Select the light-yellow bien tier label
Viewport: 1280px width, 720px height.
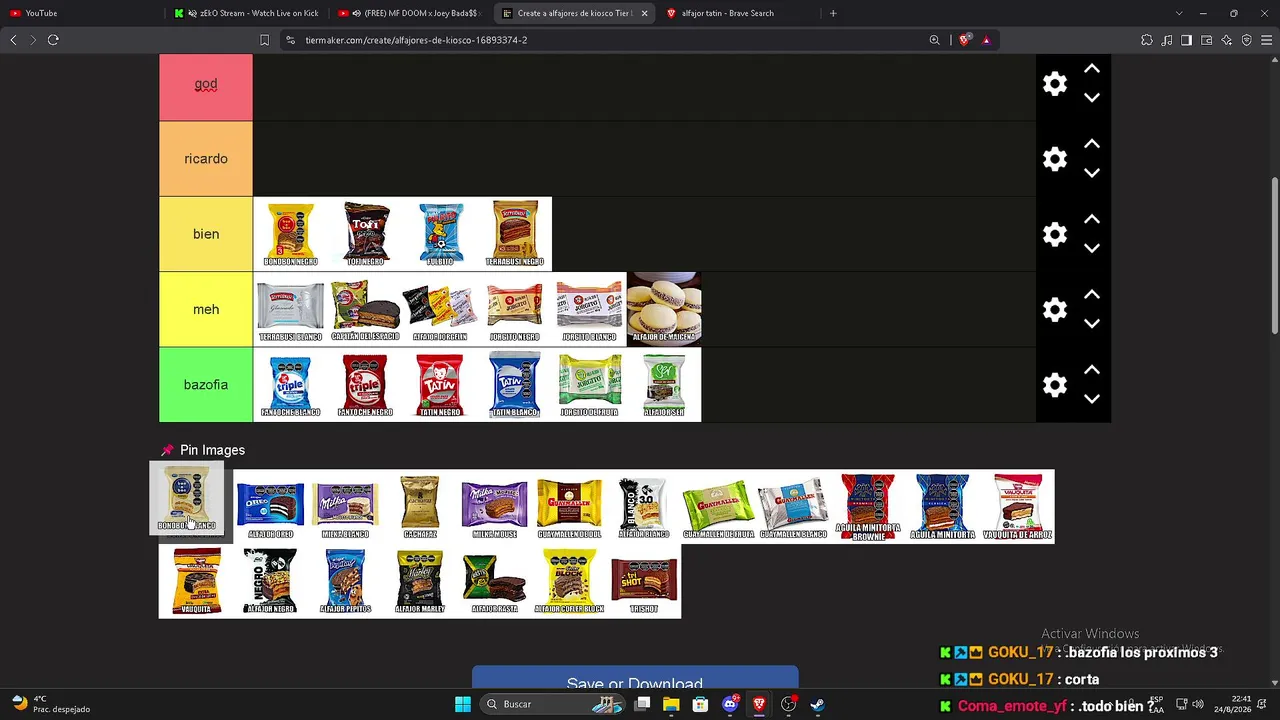point(206,234)
